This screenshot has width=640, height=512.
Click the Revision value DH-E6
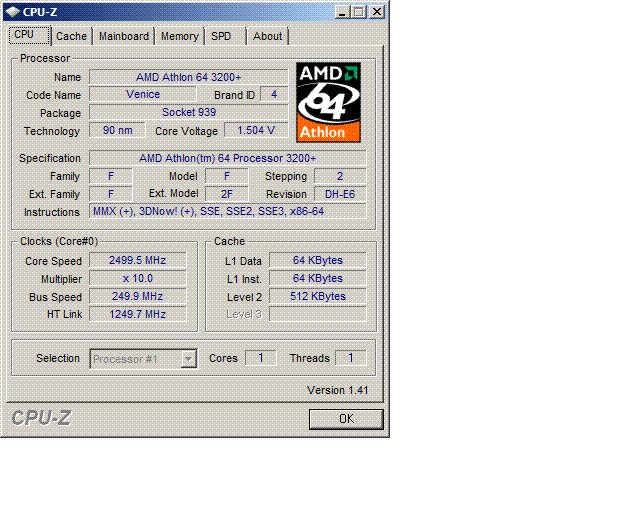coord(340,194)
